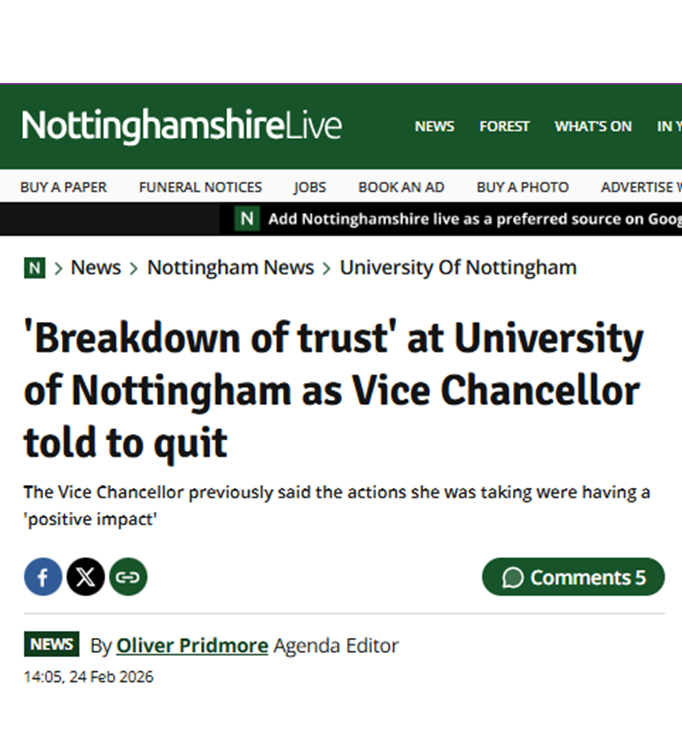Copy the article link icon
Screen dimensions: 682x750
point(128,577)
